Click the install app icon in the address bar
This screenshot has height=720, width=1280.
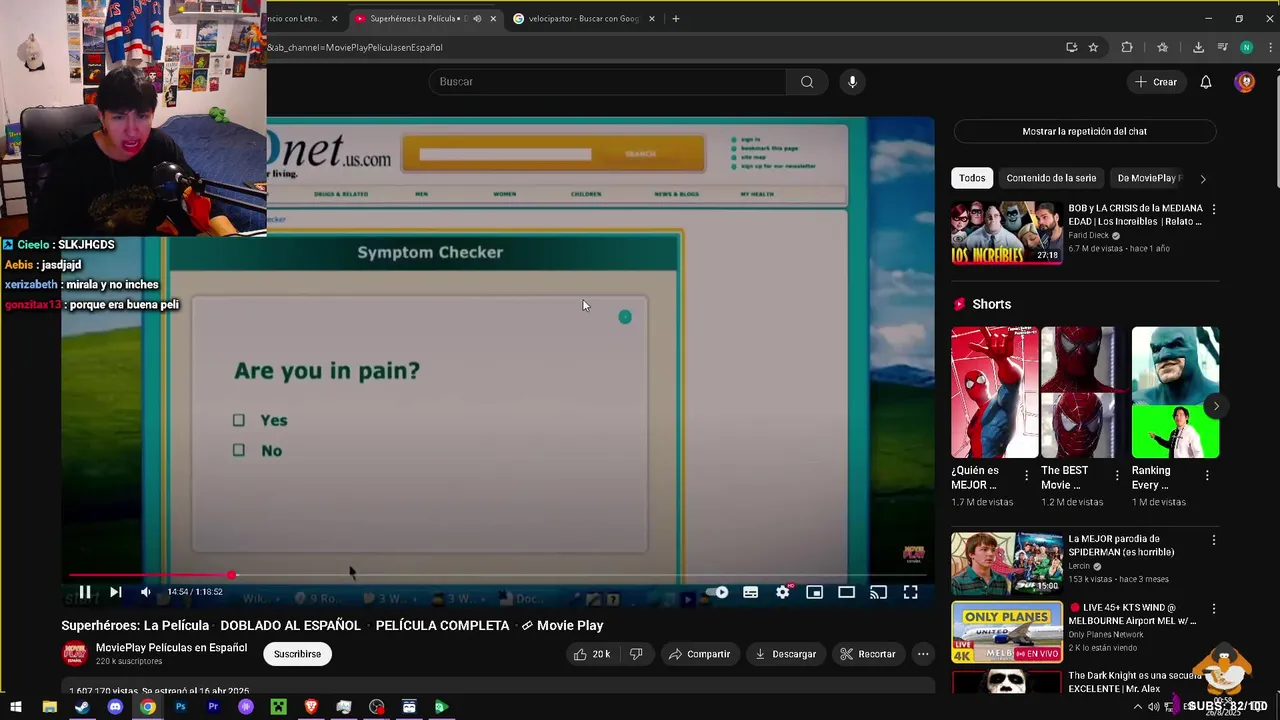tap(1072, 47)
